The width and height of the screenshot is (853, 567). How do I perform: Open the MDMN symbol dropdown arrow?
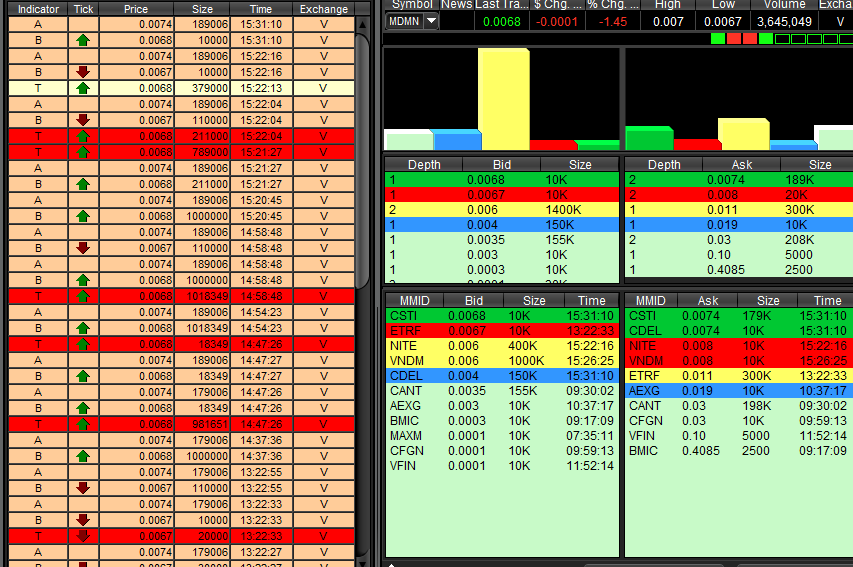pyautogui.click(x=431, y=21)
